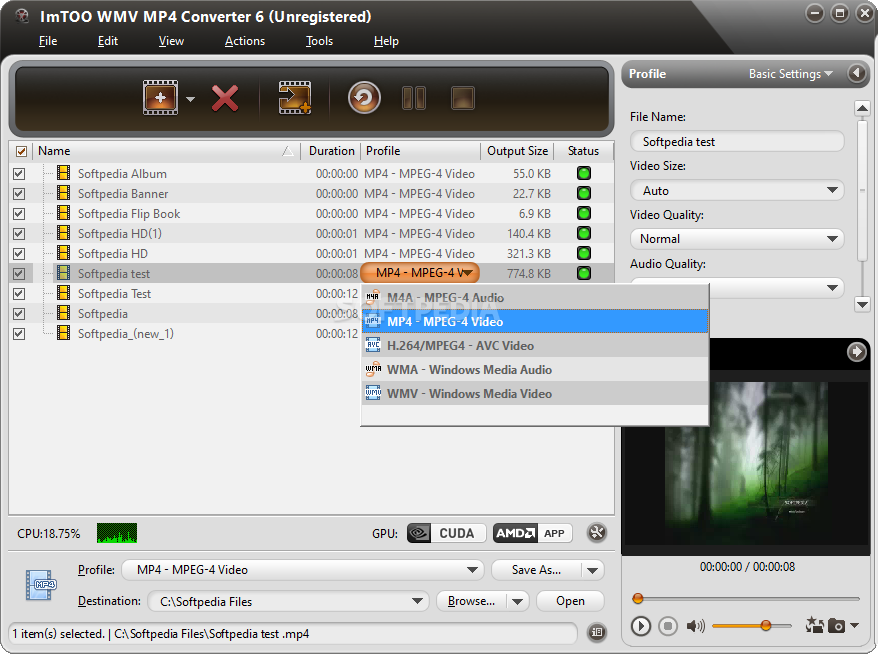Click the Save As... button

(x=536, y=570)
